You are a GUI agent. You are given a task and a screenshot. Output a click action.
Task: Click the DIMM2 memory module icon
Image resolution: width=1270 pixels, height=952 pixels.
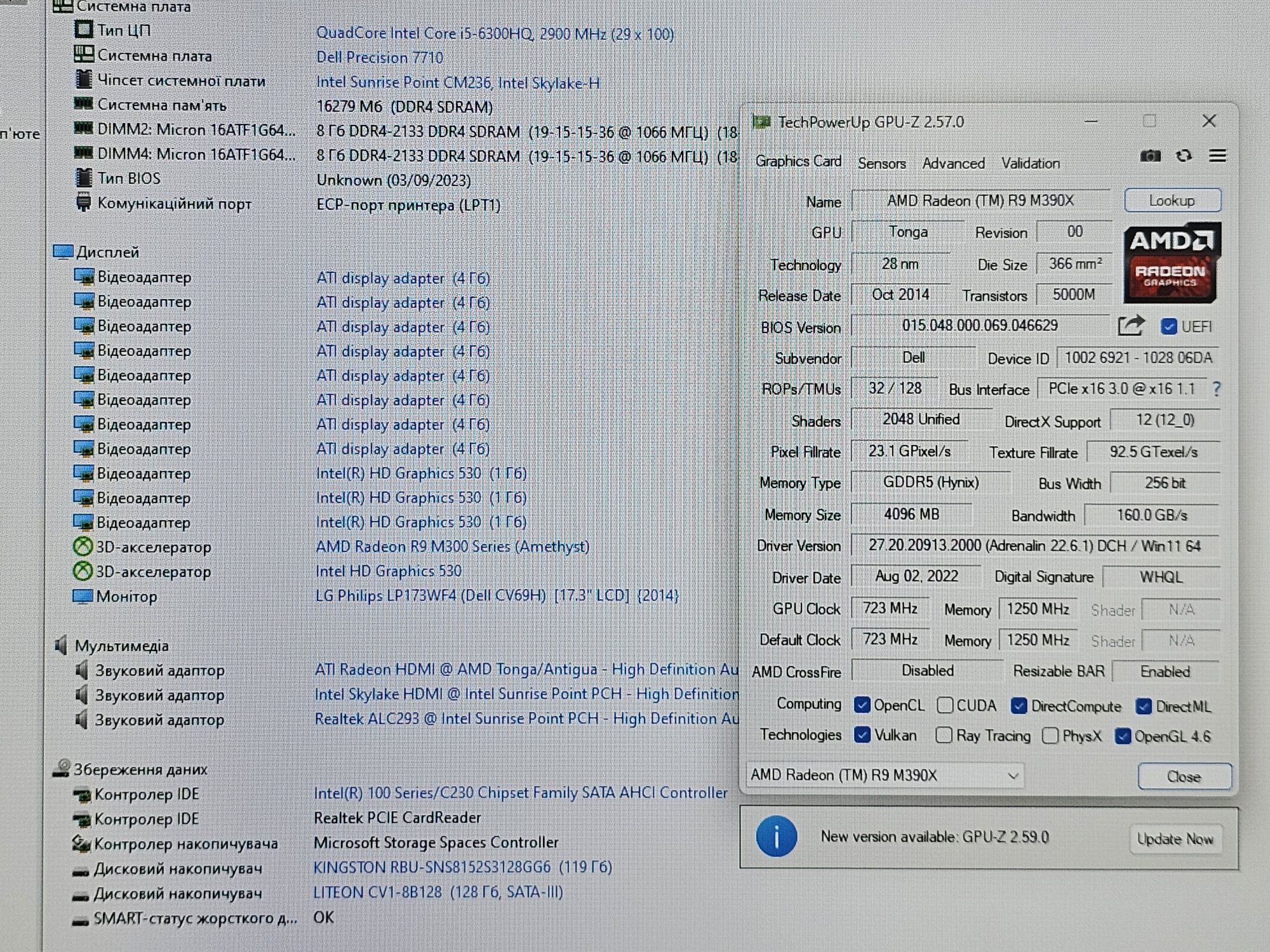coord(84,128)
